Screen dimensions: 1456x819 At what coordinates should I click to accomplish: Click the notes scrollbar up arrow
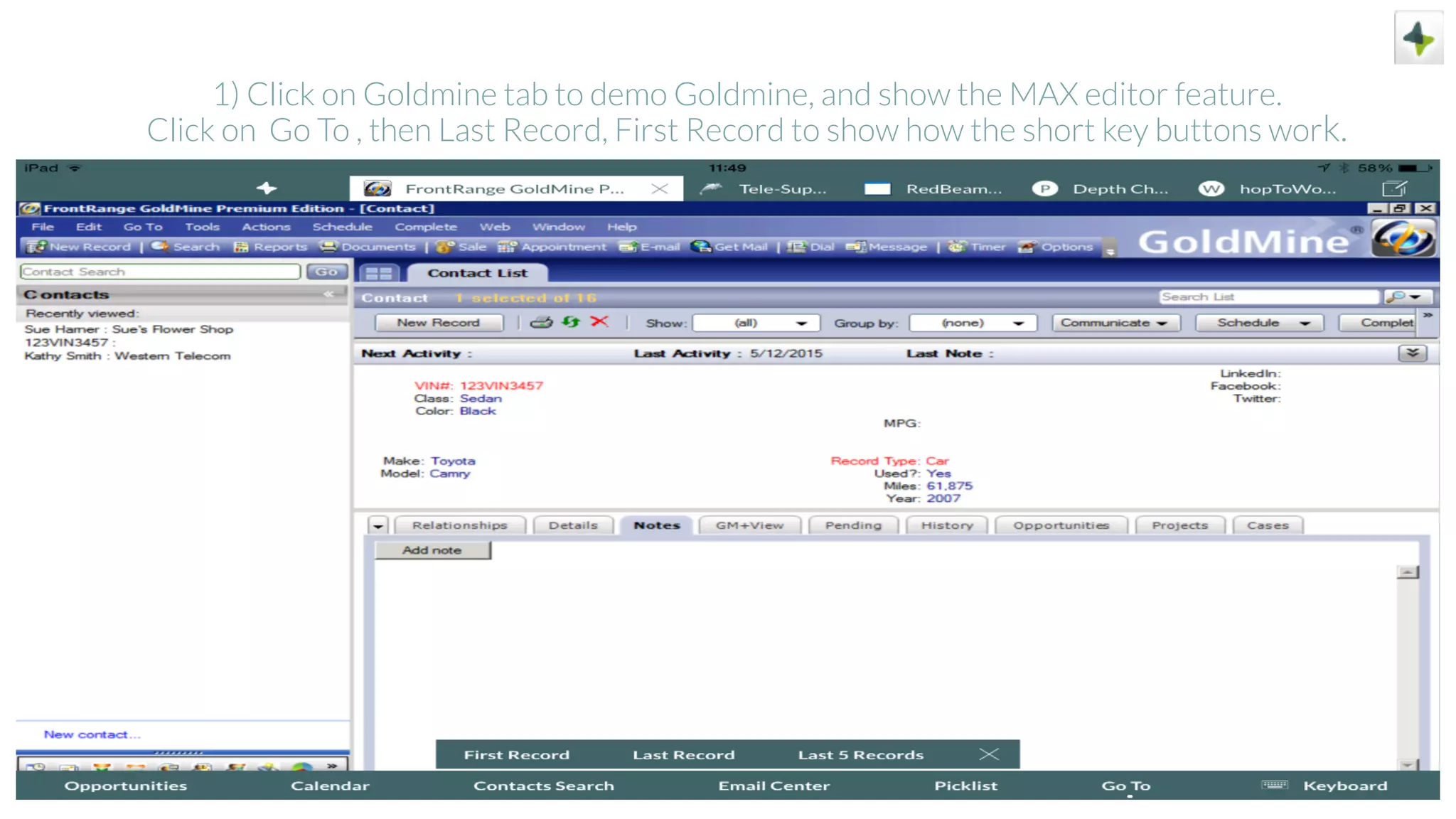1407,572
